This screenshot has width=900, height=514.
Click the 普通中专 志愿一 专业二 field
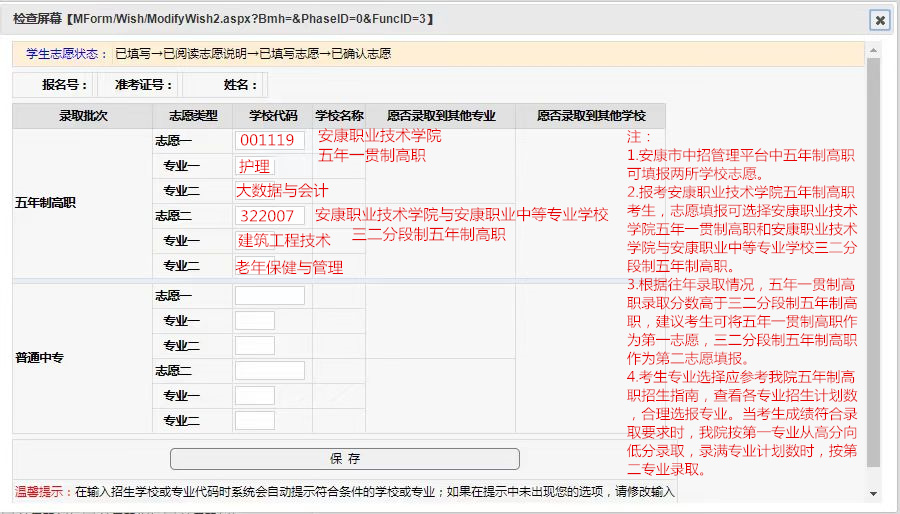254,346
